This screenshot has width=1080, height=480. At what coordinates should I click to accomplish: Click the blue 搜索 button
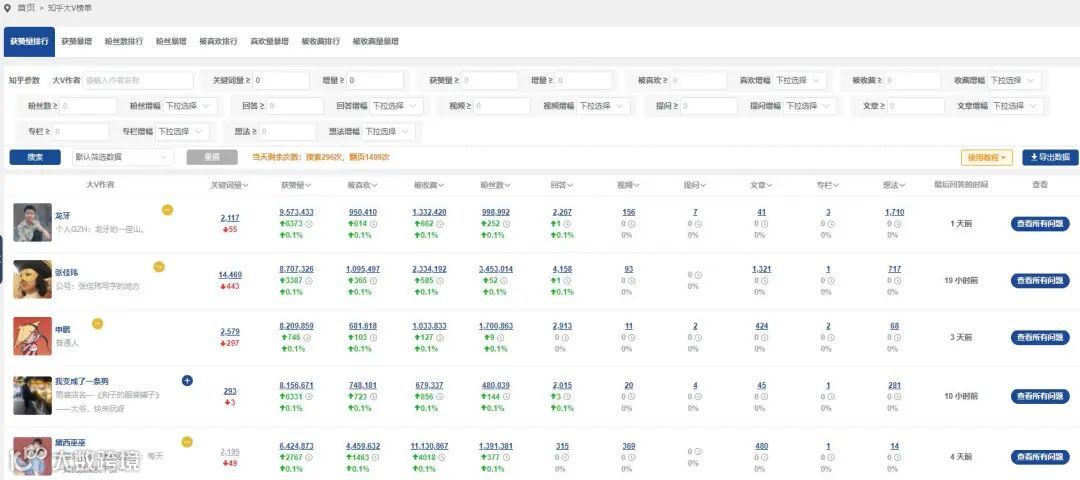click(x=35, y=157)
